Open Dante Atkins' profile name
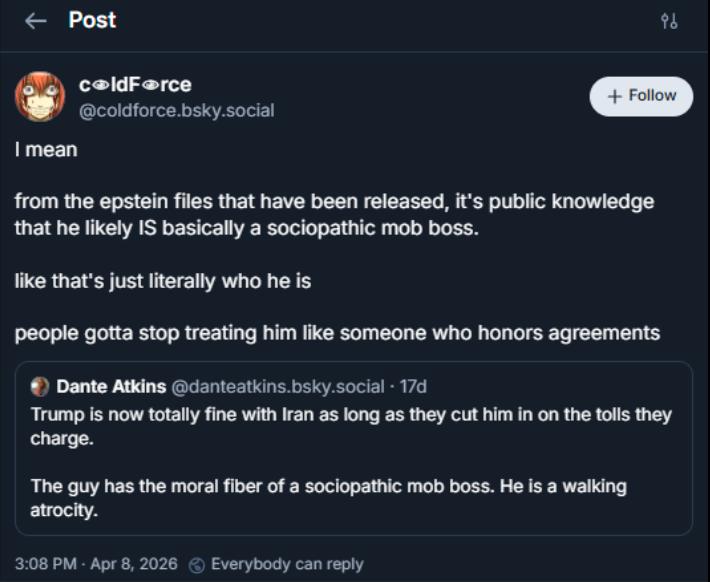This screenshot has height=582, width=710. pos(111,386)
